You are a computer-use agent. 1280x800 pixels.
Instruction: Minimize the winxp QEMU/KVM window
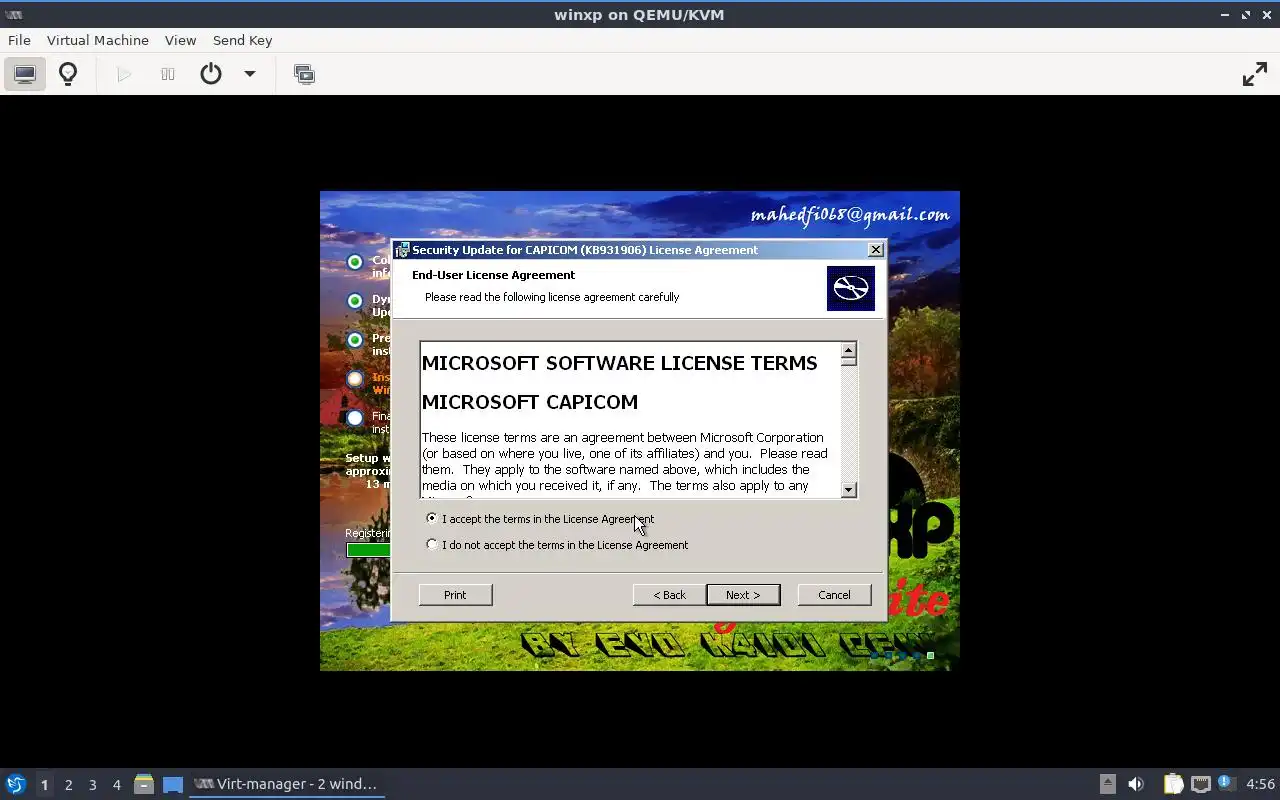coord(1225,15)
